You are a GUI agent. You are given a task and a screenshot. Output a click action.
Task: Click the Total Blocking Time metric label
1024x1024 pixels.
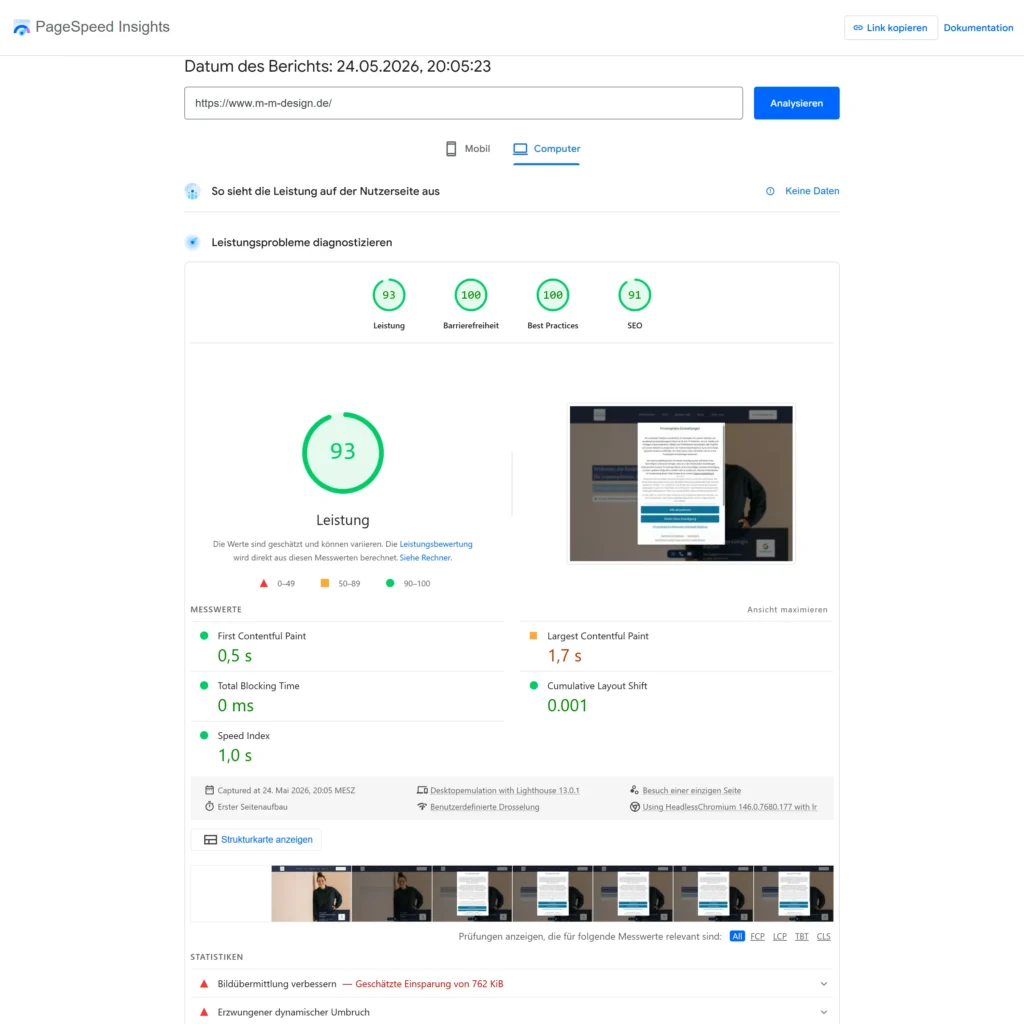pyautogui.click(x=258, y=685)
